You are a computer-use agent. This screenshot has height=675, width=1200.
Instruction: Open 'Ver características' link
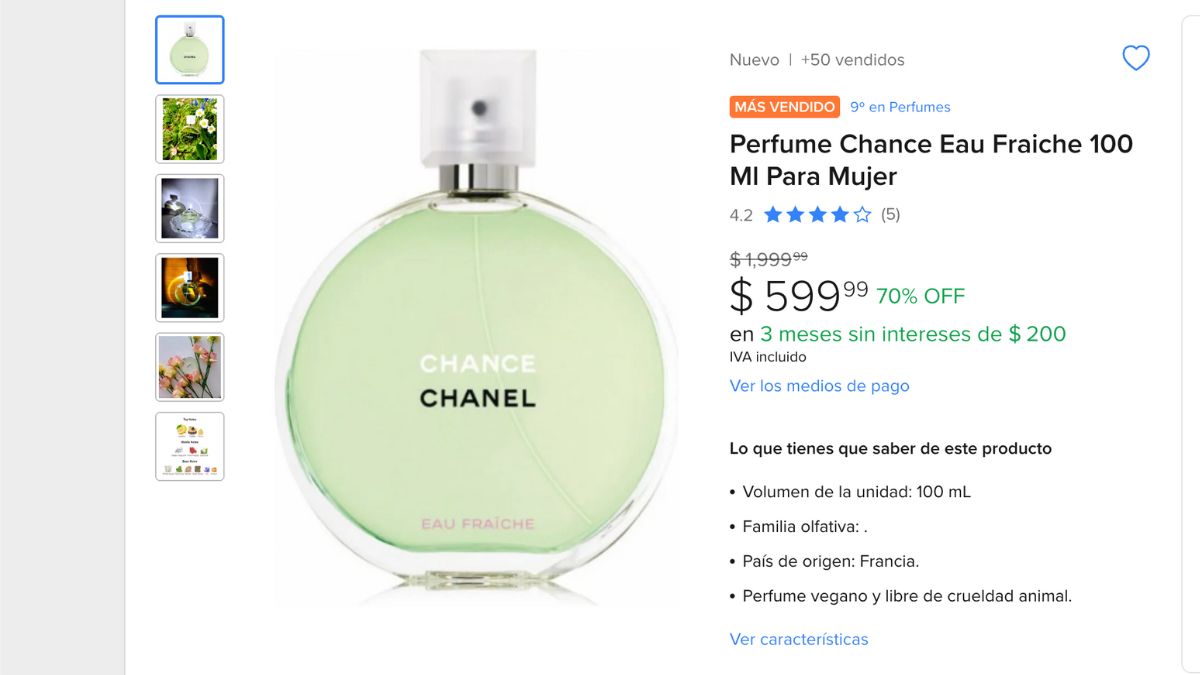click(x=799, y=639)
